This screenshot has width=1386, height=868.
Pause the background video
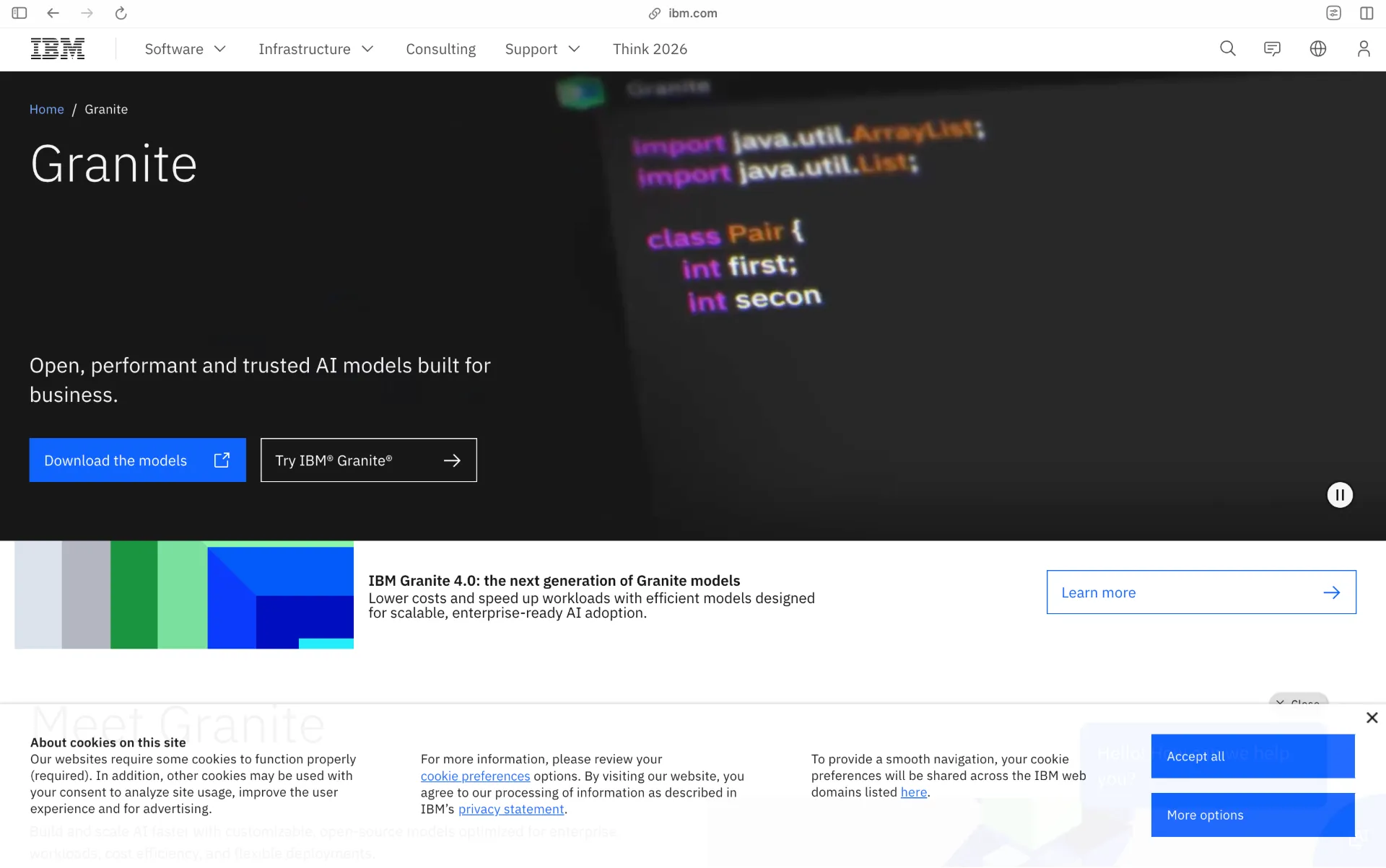pos(1340,495)
